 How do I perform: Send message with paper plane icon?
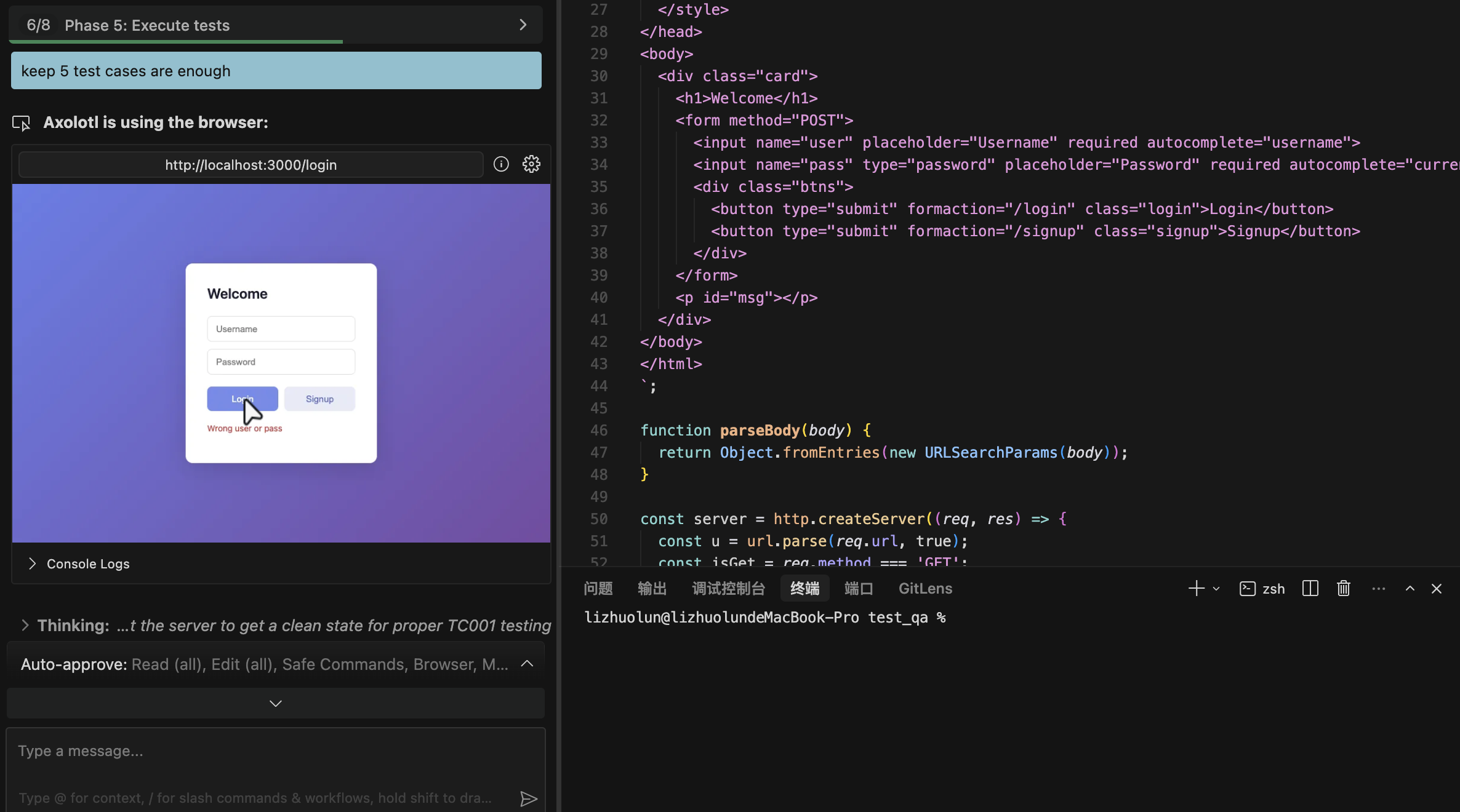point(528,798)
